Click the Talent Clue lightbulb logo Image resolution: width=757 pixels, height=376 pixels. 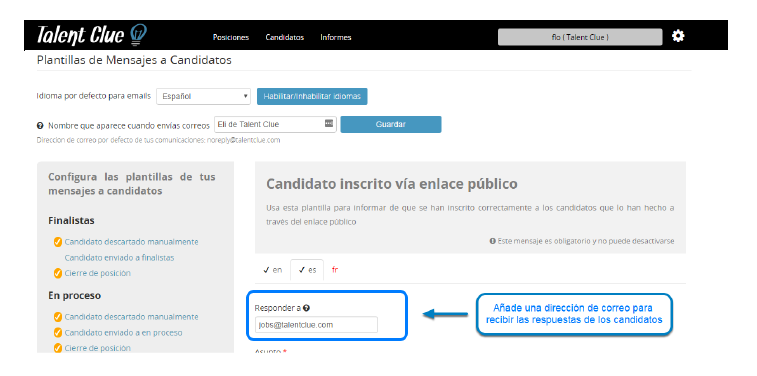(x=139, y=35)
